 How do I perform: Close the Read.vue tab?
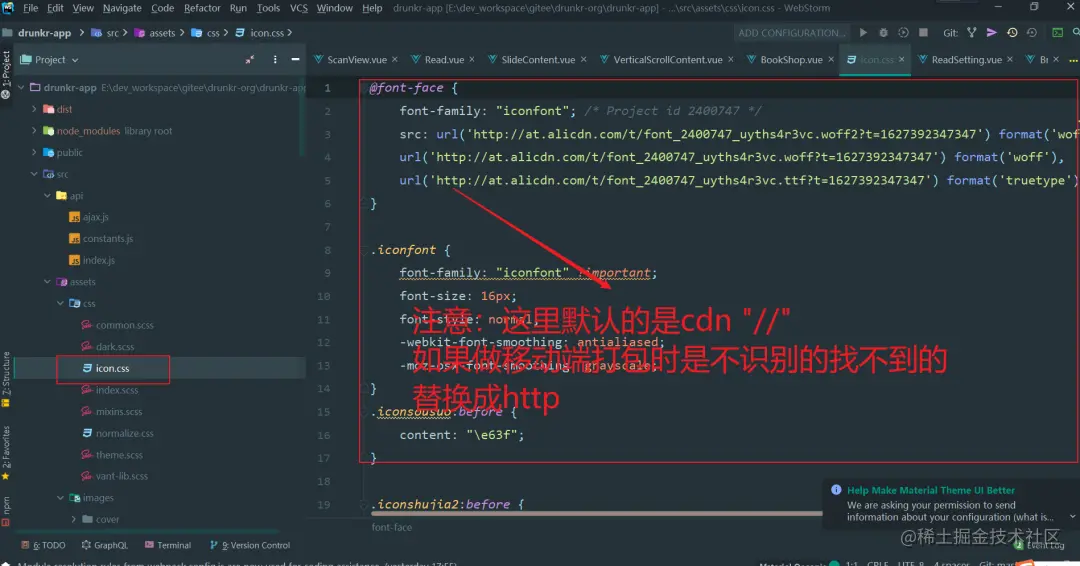pos(472,59)
